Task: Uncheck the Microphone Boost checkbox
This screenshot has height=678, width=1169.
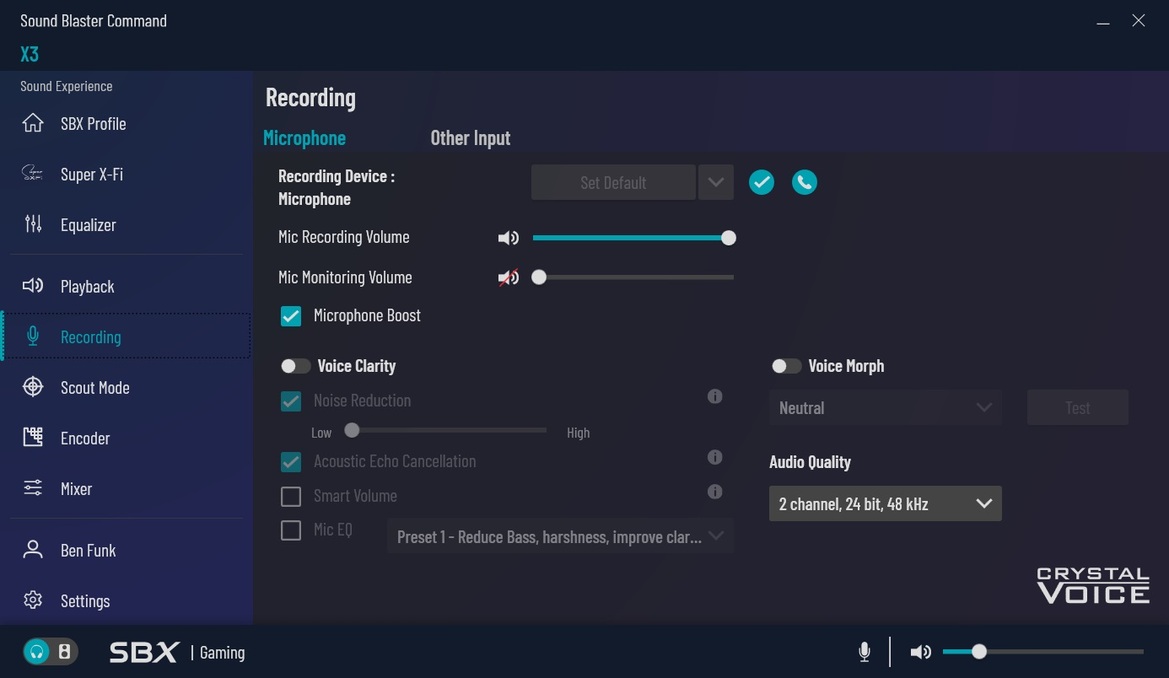Action: [x=291, y=316]
